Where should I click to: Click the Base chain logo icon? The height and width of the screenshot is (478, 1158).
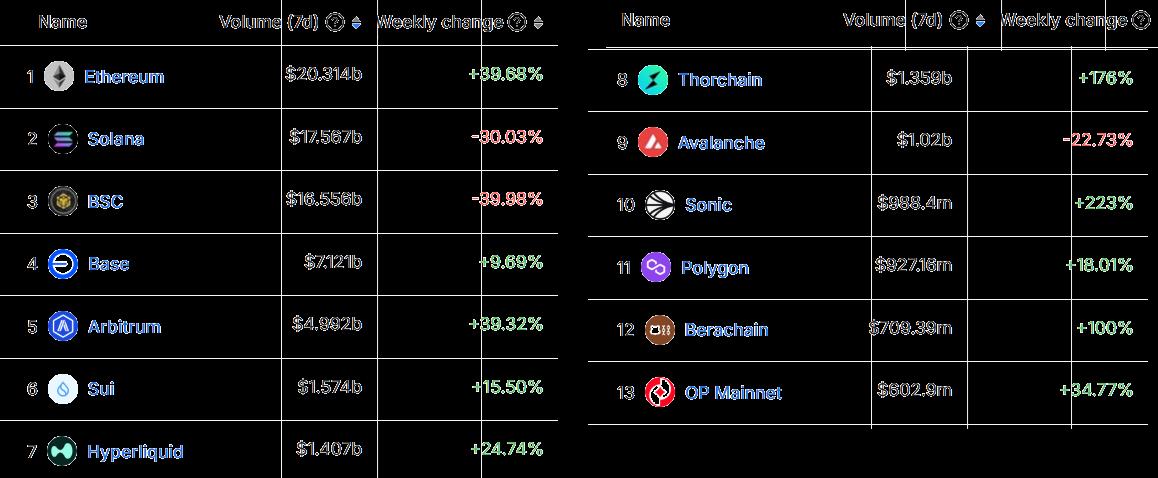(x=63, y=264)
